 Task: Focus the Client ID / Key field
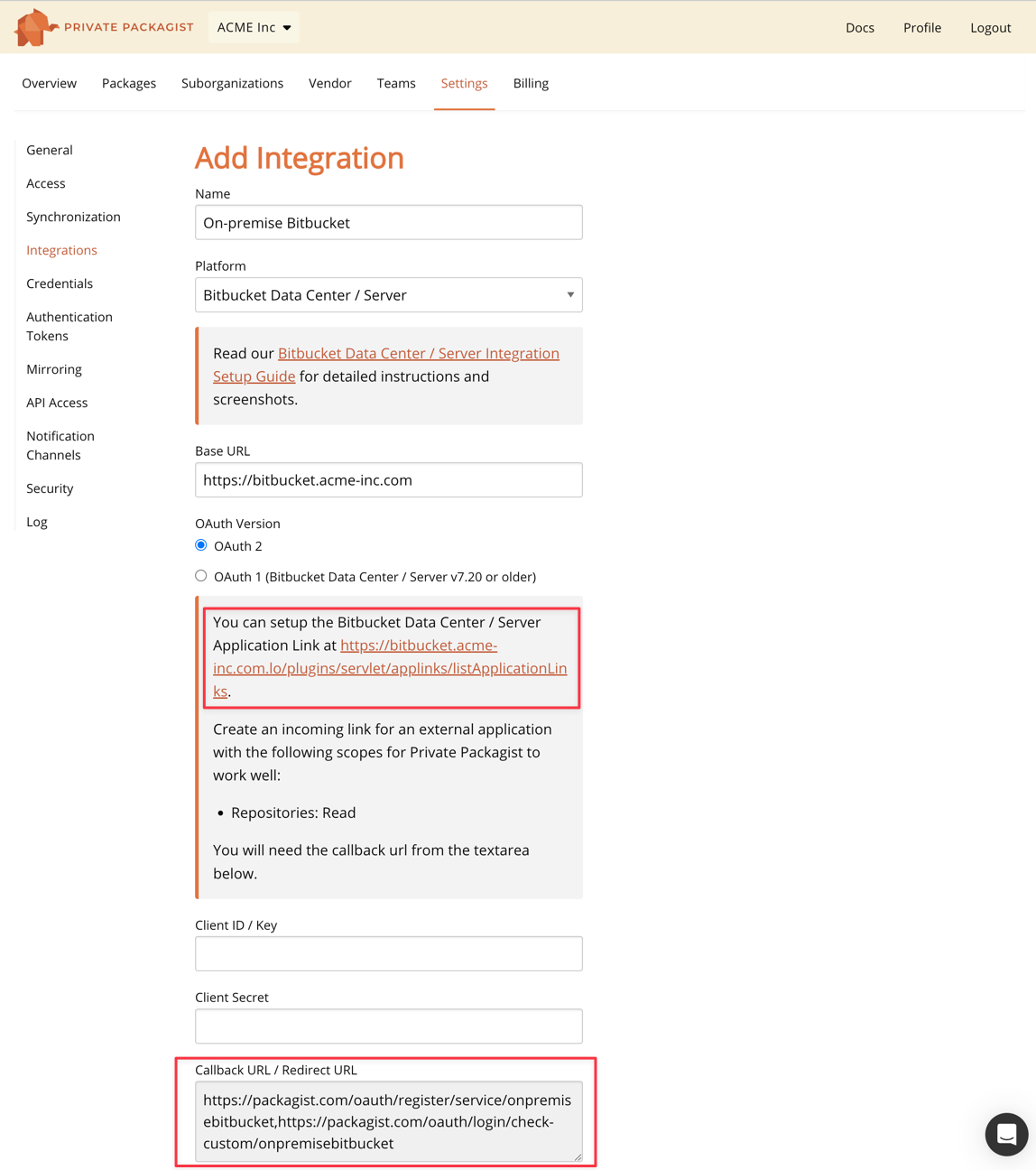(x=388, y=953)
